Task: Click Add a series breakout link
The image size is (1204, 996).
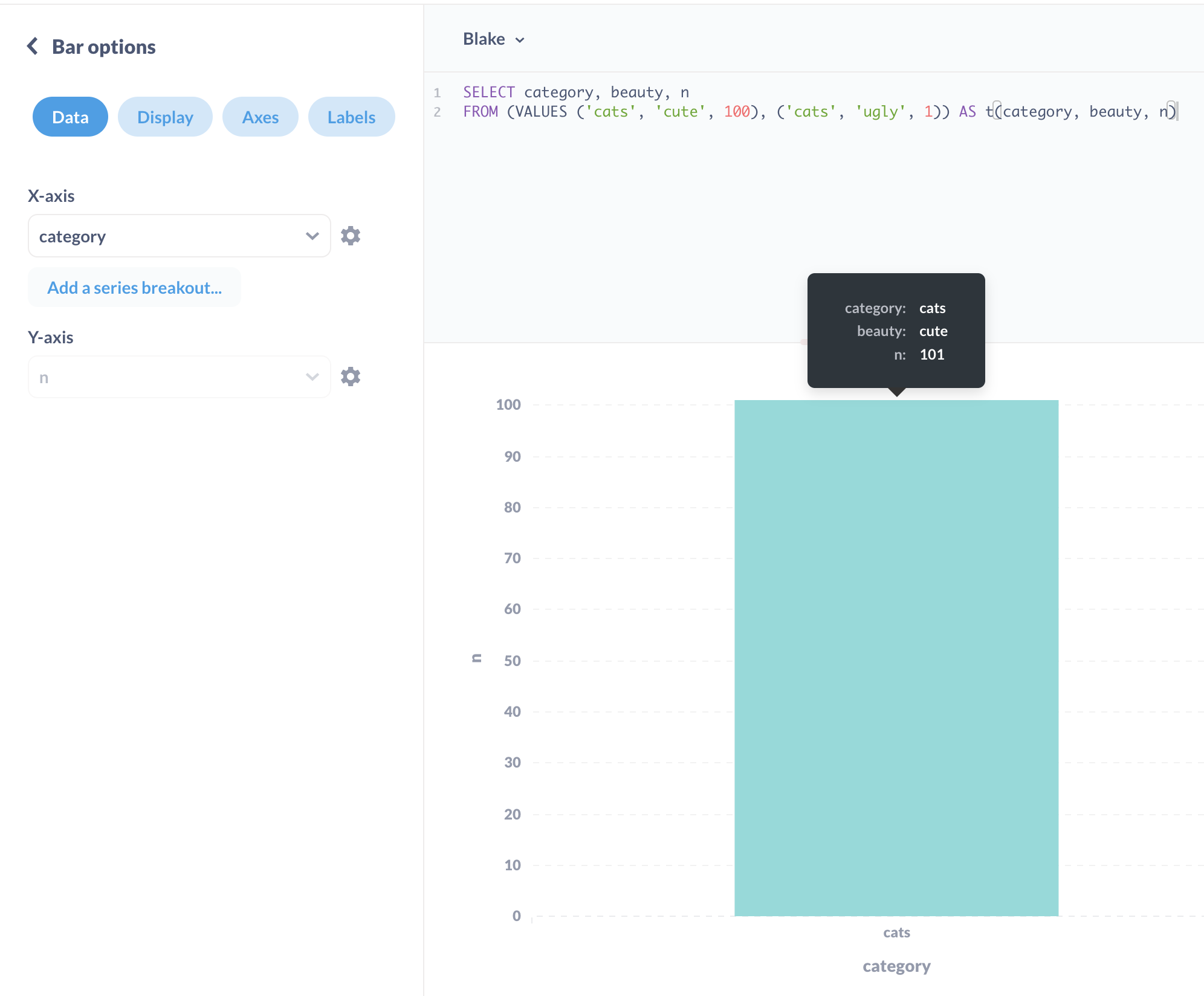Action: click(134, 287)
